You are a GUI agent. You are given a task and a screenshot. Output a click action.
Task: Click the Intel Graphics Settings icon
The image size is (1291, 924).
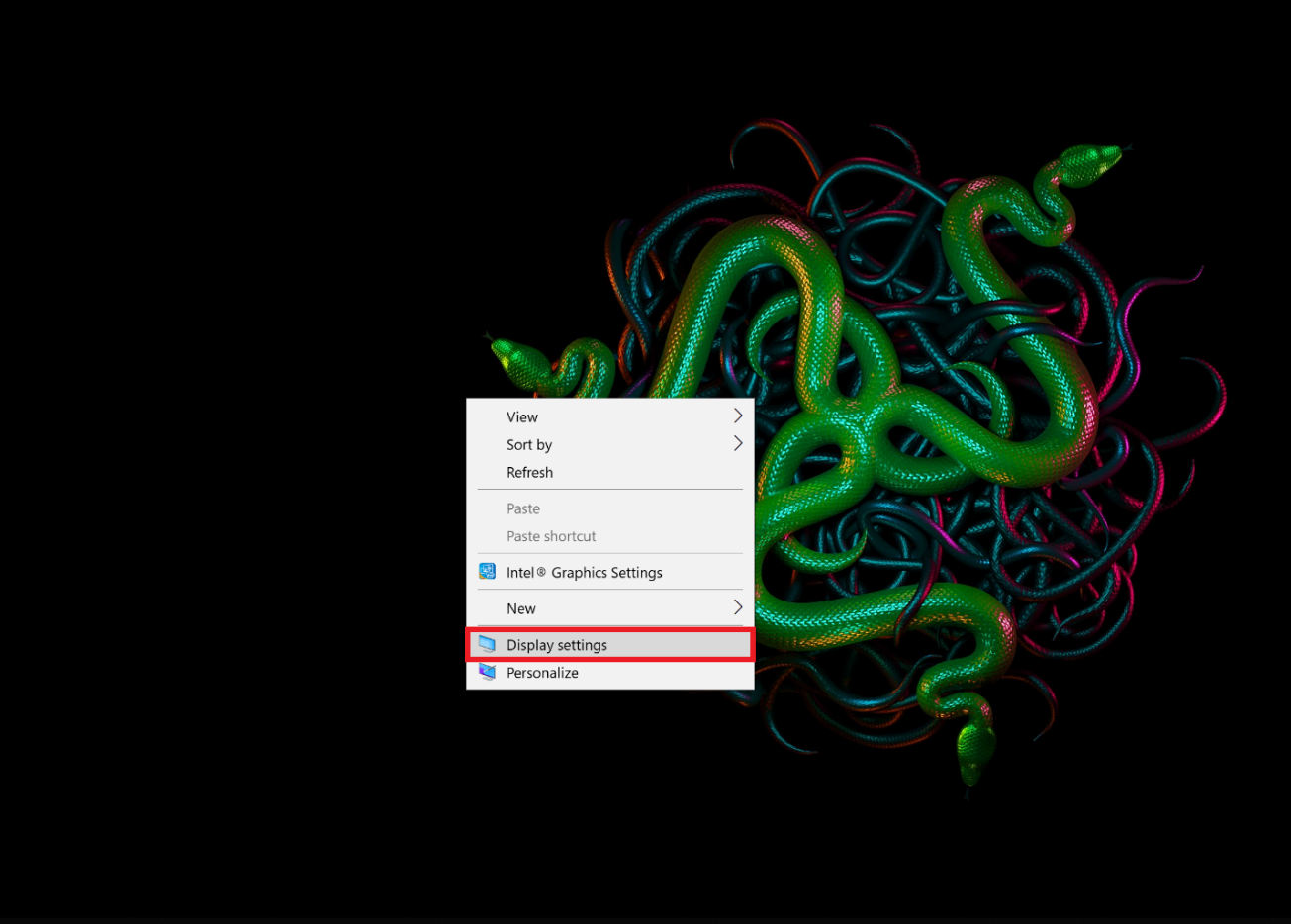point(487,572)
